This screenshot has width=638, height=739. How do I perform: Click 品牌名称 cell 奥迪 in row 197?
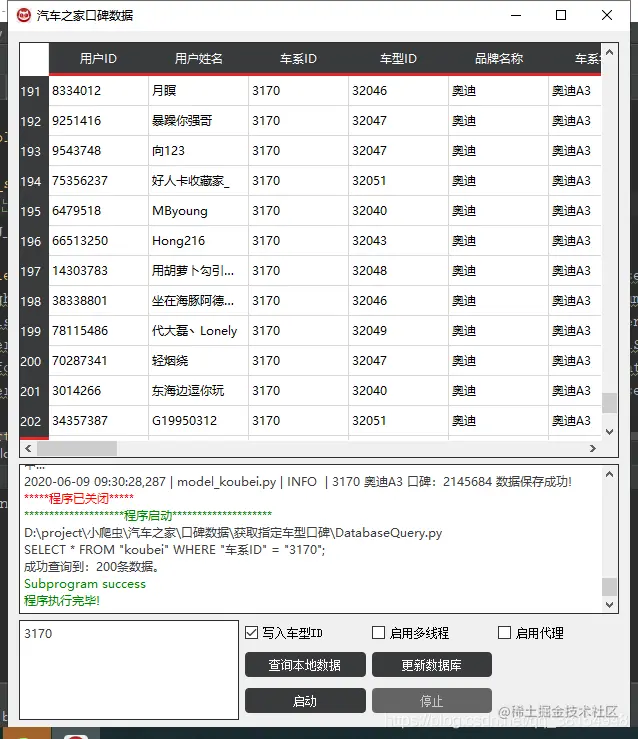pos(499,271)
